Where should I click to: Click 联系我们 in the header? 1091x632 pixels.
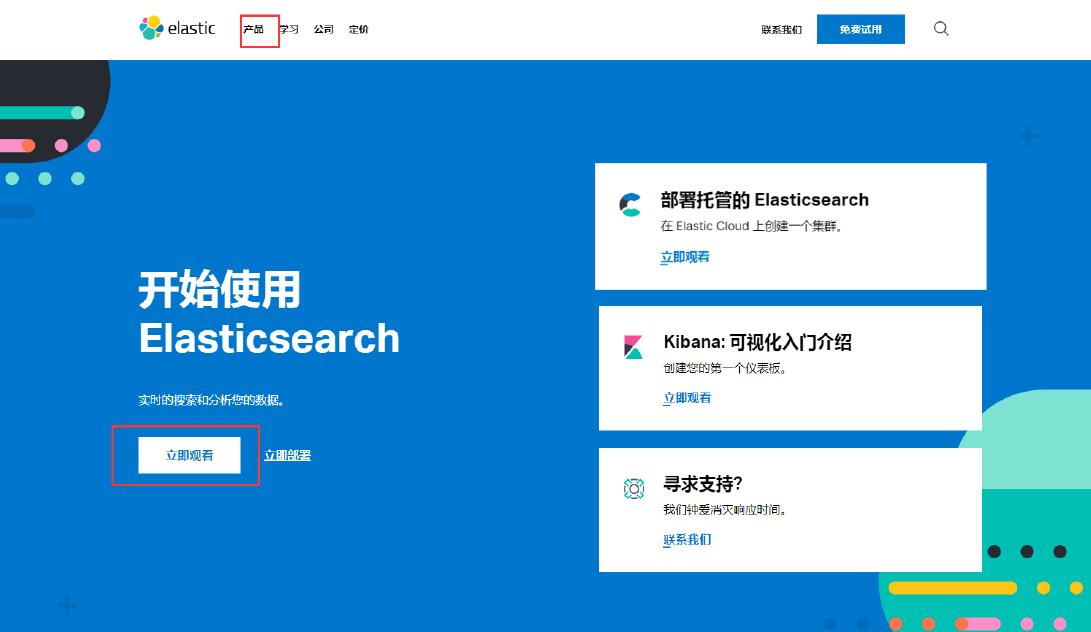781,30
